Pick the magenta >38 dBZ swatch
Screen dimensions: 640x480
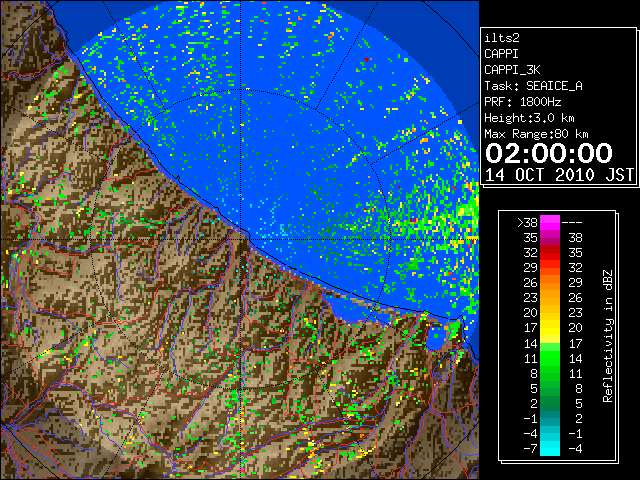tap(550, 222)
